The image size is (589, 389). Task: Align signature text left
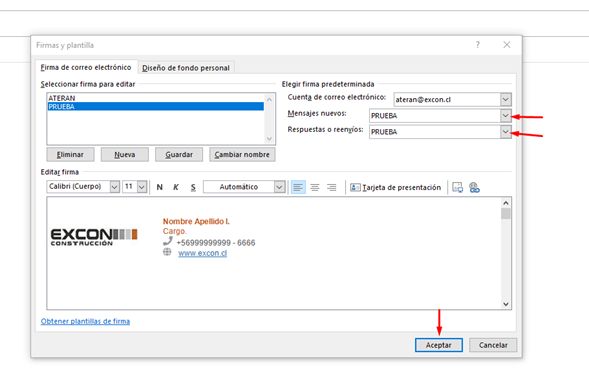298,187
